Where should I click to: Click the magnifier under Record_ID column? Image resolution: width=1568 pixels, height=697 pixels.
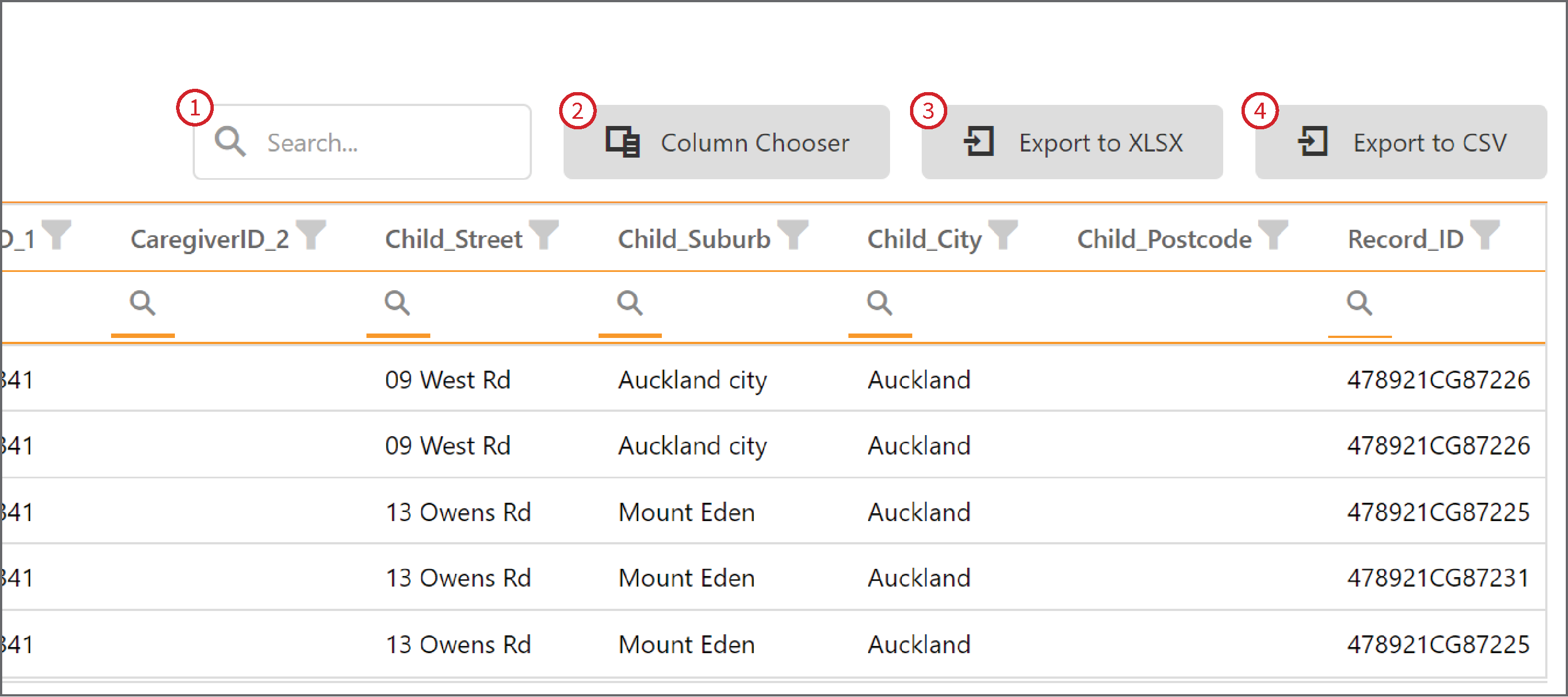[x=1359, y=302]
